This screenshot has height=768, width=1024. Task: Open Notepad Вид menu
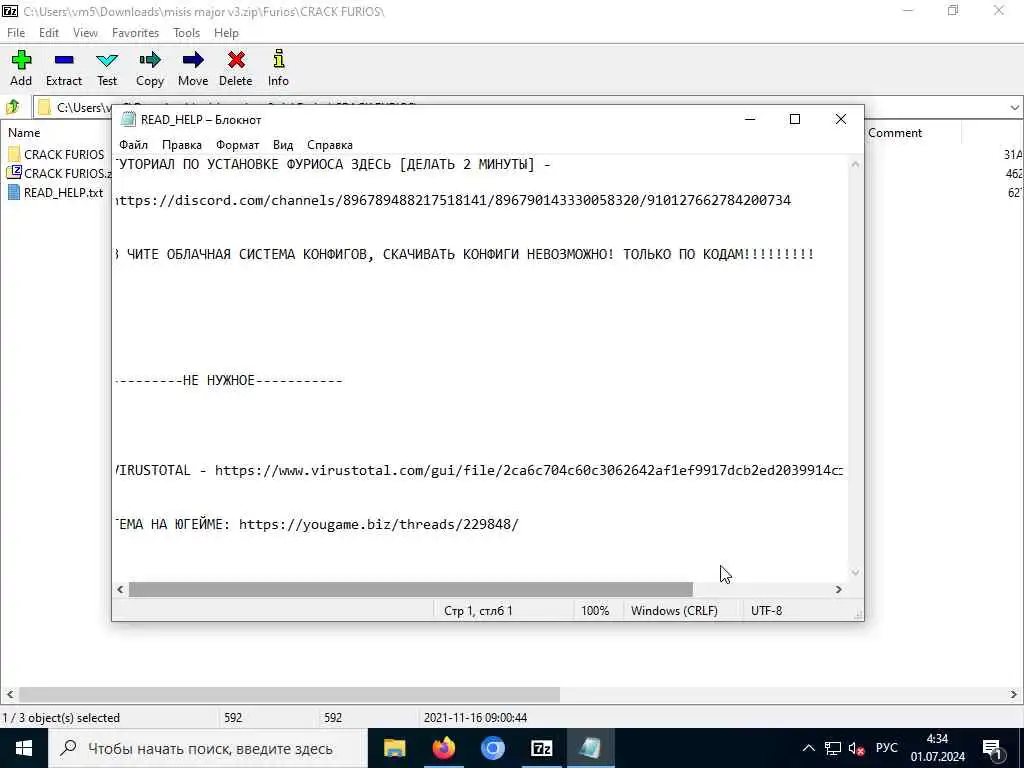coord(283,145)
